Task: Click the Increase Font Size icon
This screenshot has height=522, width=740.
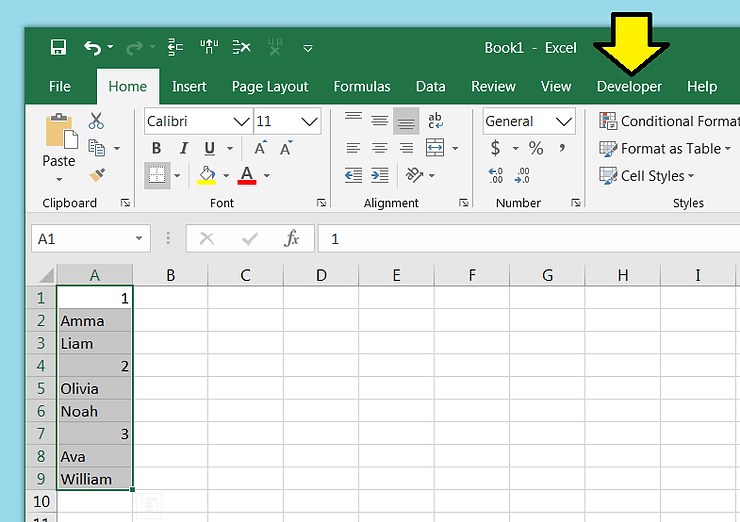Action: tap(260, 148)
